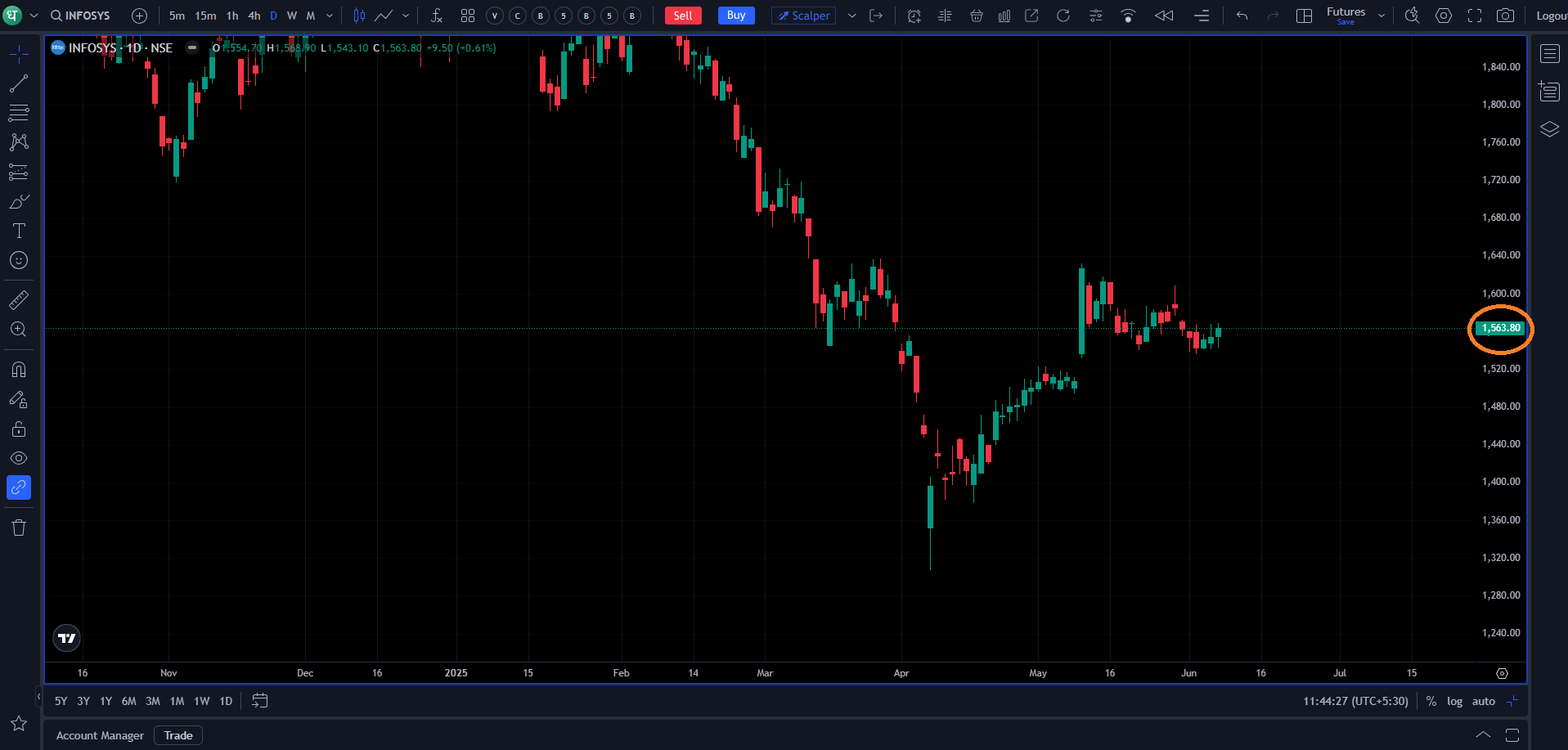Click the red Sell button
The image size is (1568, 750).
tap(683, 16)
